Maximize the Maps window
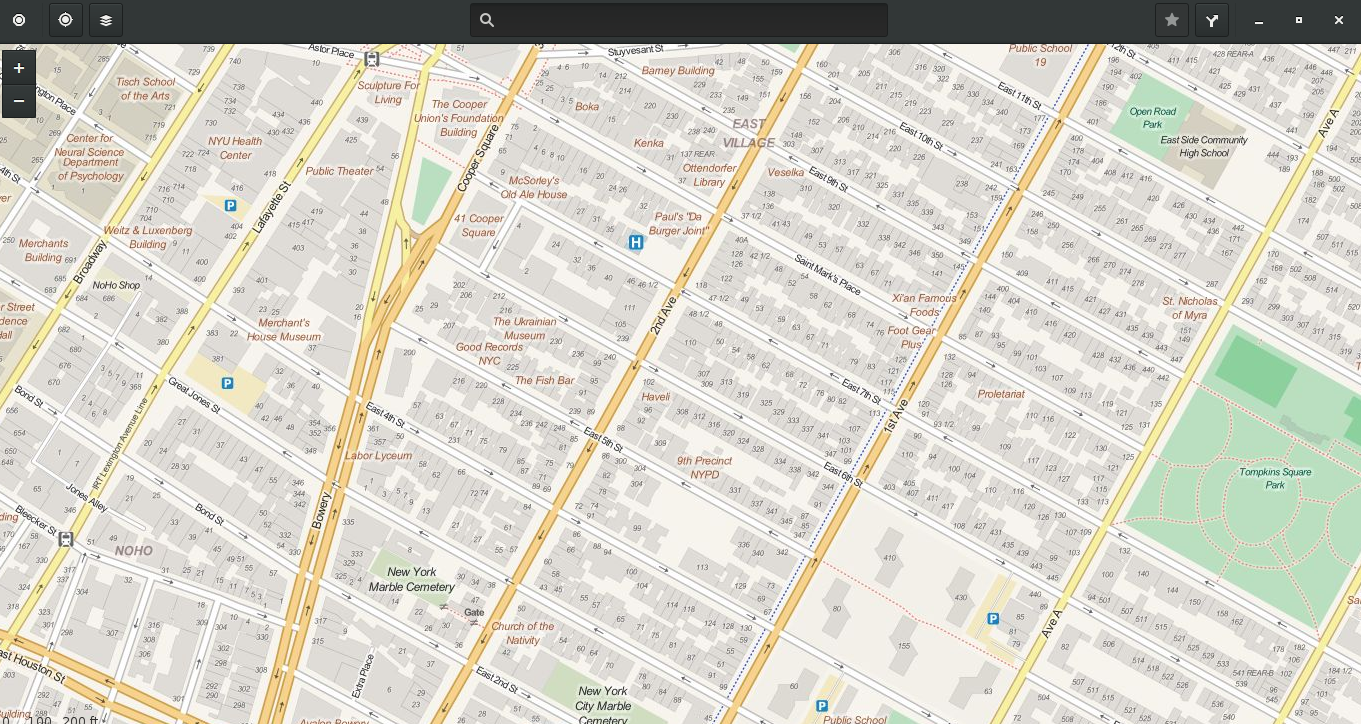The width and height of the screenshot is (1361, 724). click(x=1299, y=20)
